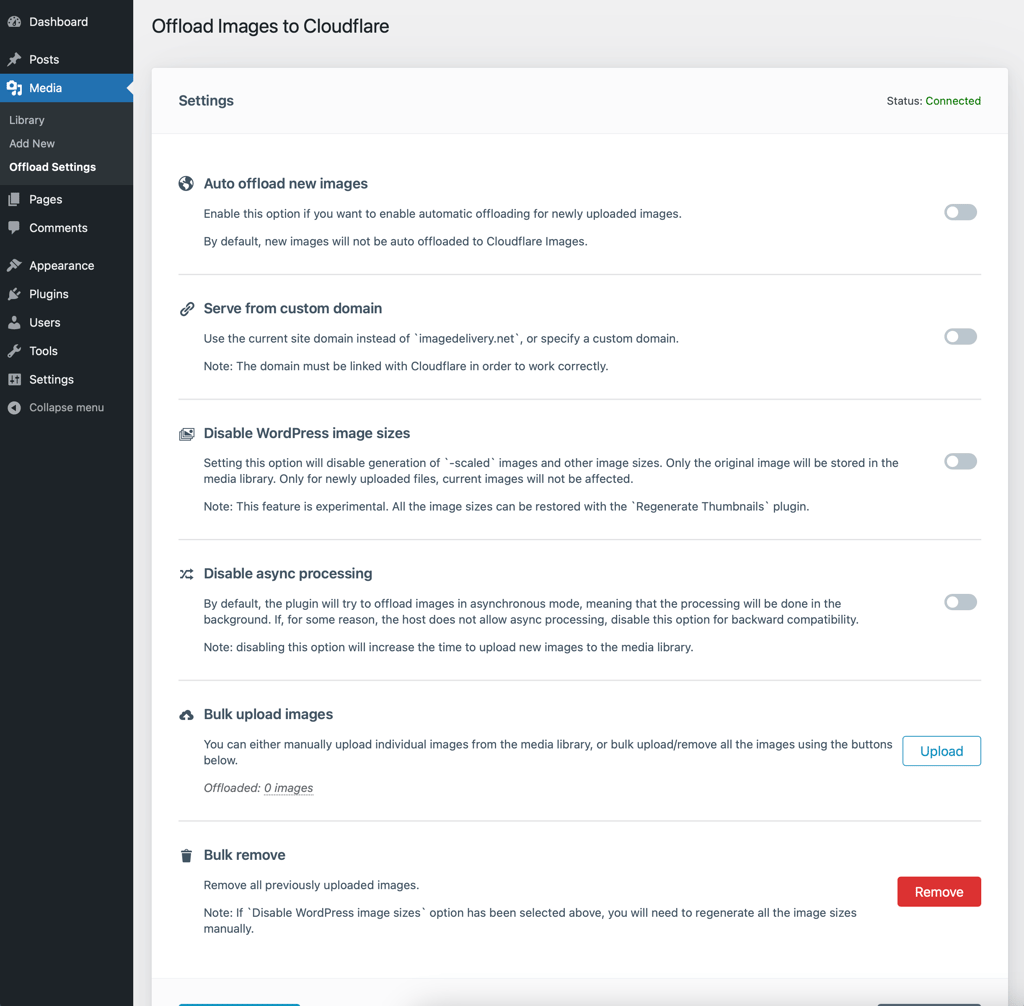Click the Plugins plug icon

[x=14, y=294]
